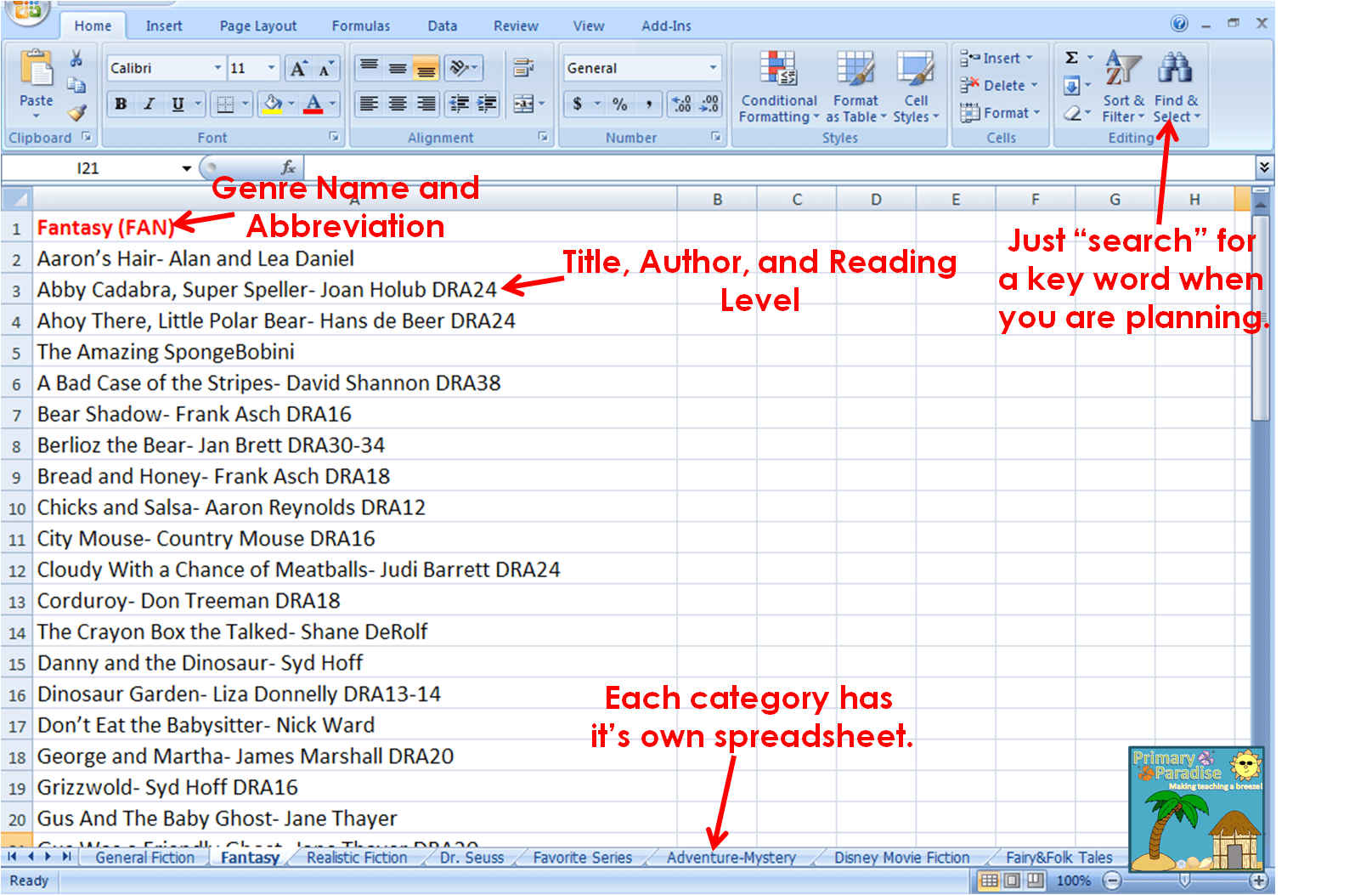1372x895 pixels.
Task: Expand the General number format dropdown
Action: point(713,68)
